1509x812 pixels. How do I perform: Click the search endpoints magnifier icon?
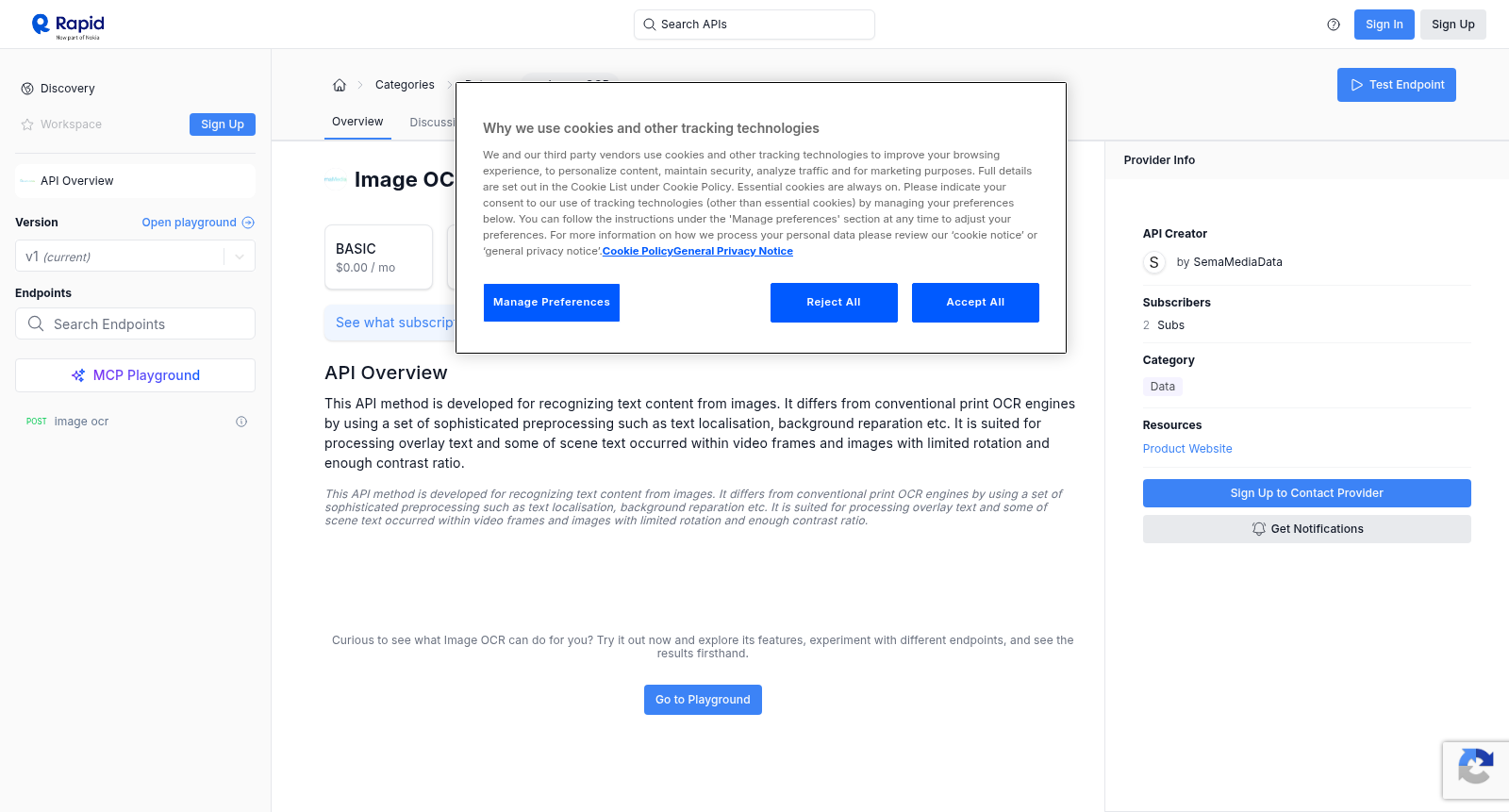coord(36,323)
